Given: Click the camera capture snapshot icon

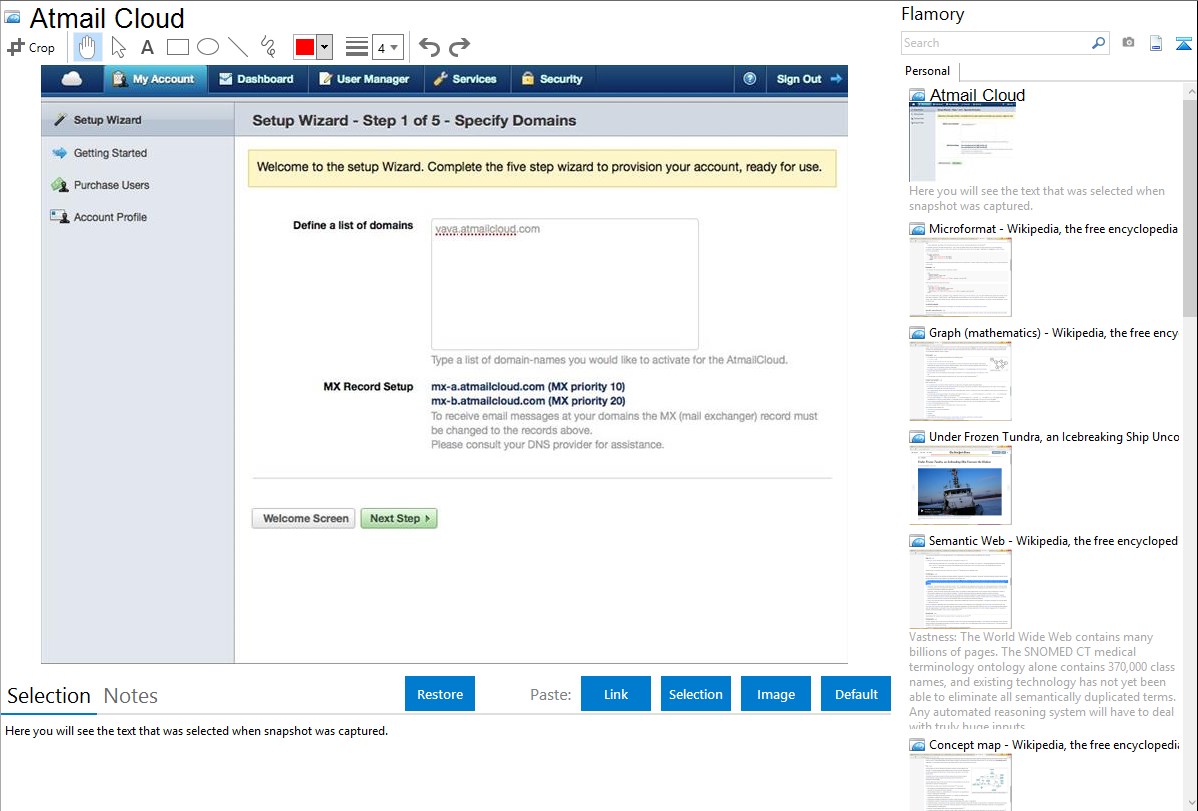Looking at the screenshot, I should [1128, 43].
